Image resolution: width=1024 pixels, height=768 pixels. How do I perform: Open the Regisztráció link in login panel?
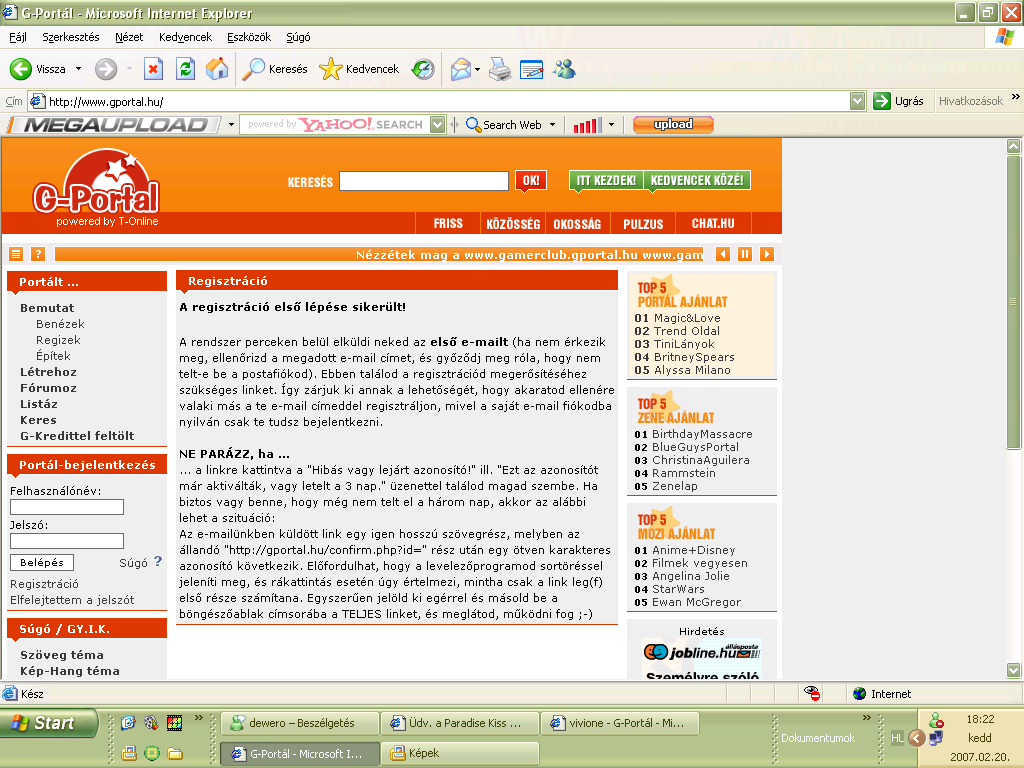coord(44,584)
